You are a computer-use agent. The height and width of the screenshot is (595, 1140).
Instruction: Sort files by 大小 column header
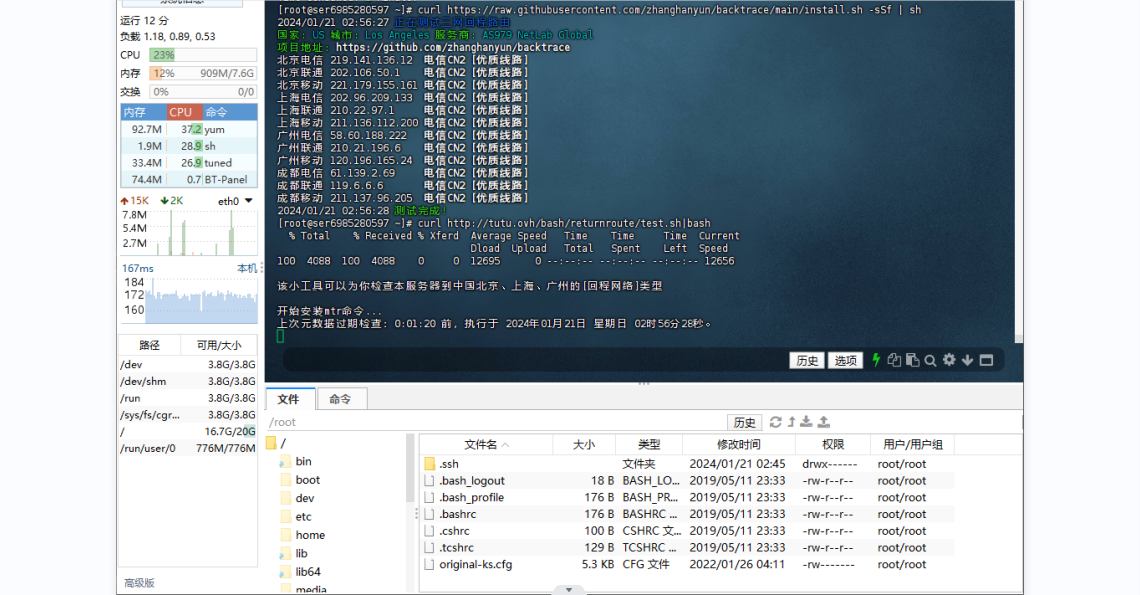[584, 444]
